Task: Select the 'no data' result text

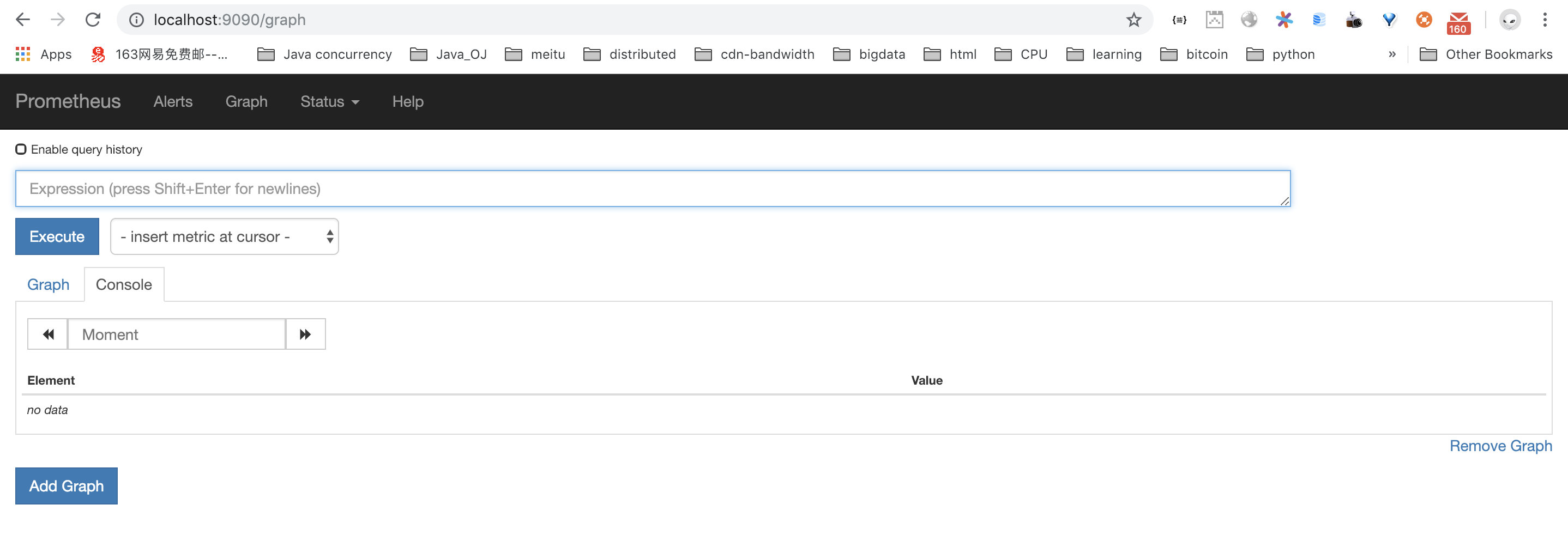Action: point(47,410)
